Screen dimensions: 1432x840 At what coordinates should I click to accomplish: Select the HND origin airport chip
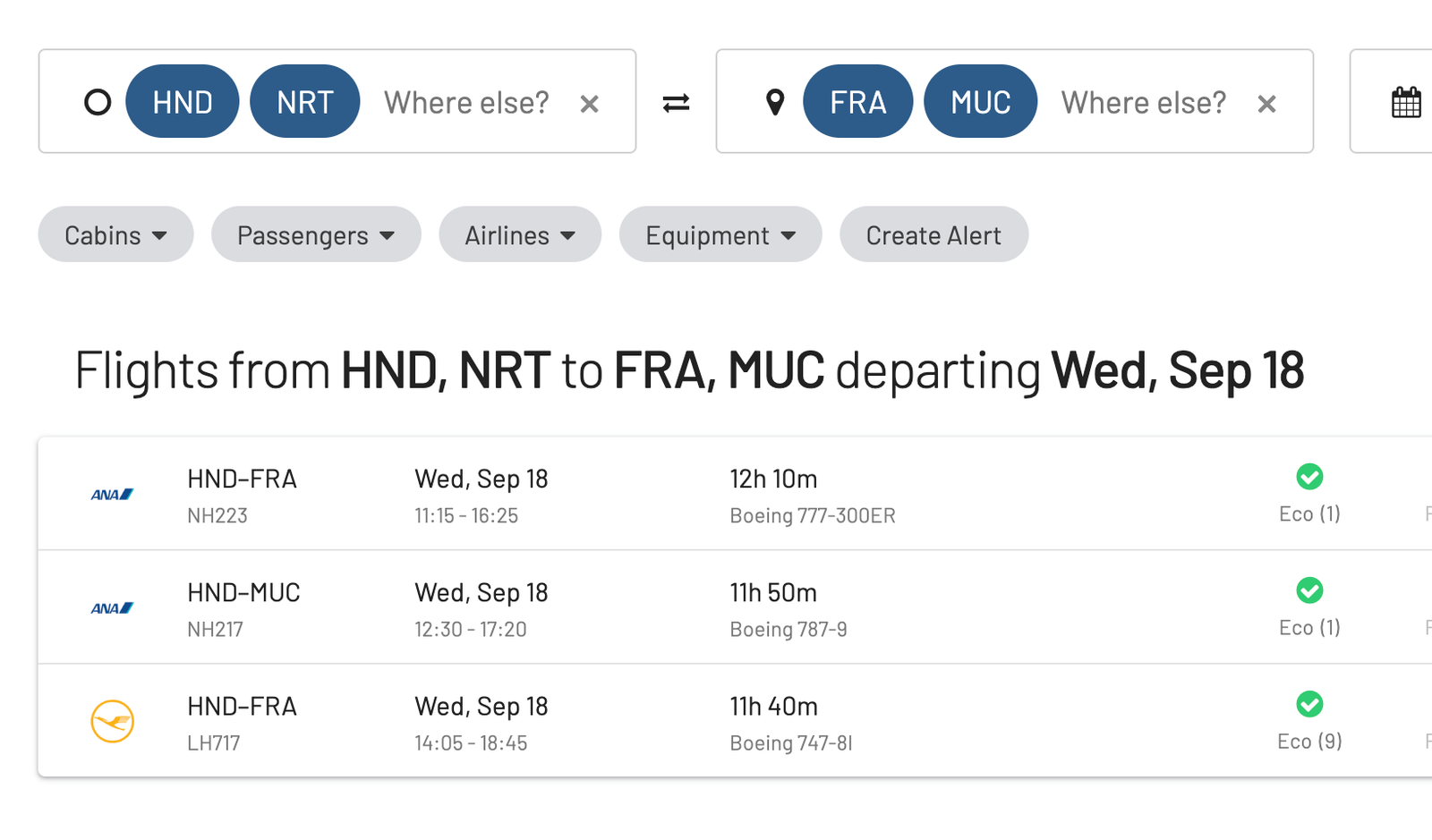(x=183, y=101)
